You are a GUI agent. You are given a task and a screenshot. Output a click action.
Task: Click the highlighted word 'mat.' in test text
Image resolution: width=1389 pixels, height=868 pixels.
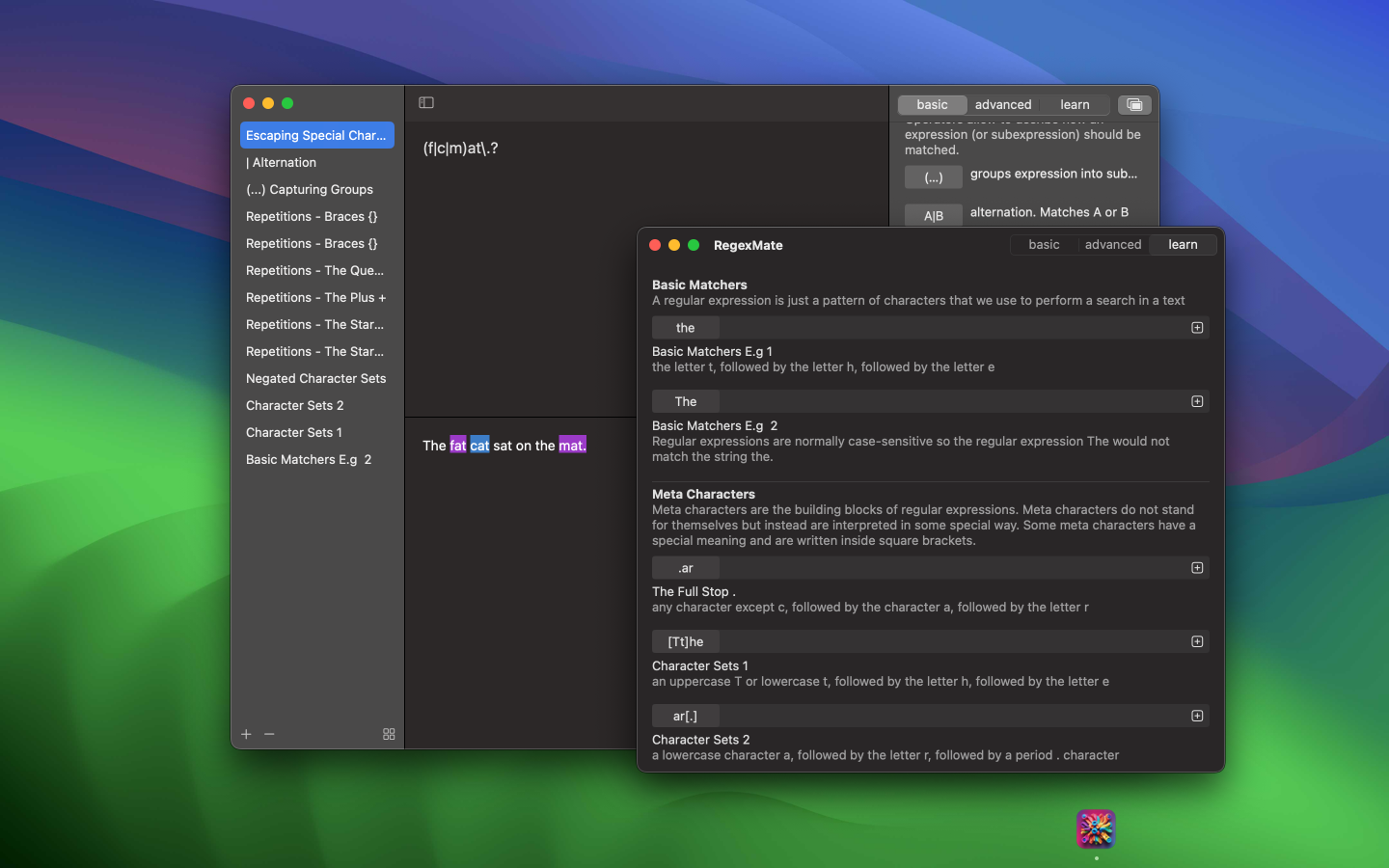click(x=572, y=446)
